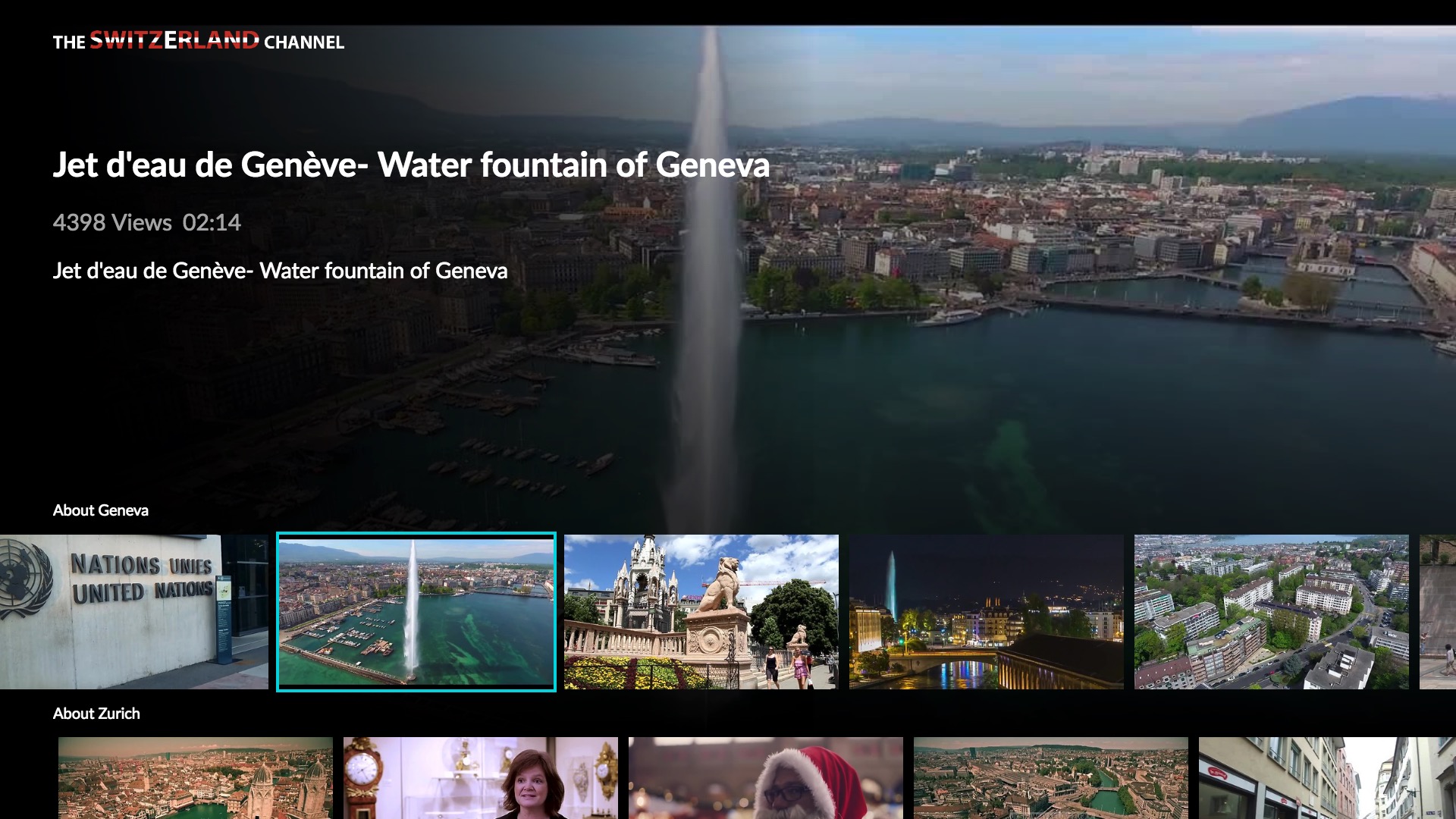Click the About Zurich row heading

[x=96, y=714]
